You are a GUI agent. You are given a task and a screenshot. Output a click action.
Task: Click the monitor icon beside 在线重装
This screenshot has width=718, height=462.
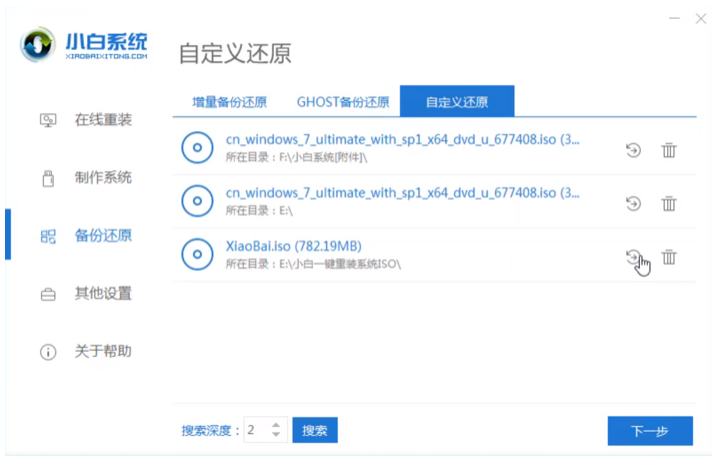click(x=48, y=120)
